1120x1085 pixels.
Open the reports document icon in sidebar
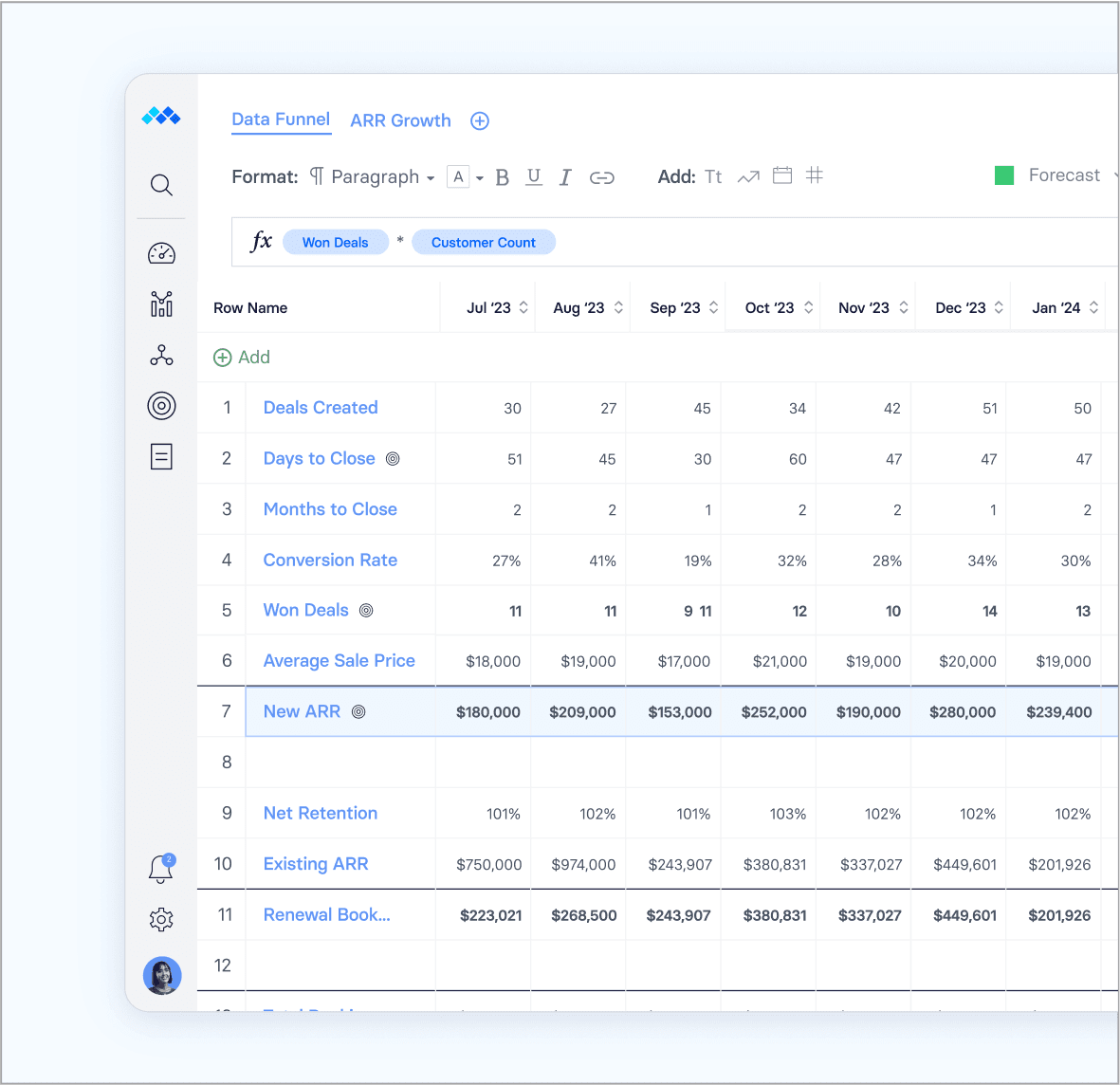(x=161, y=456)
